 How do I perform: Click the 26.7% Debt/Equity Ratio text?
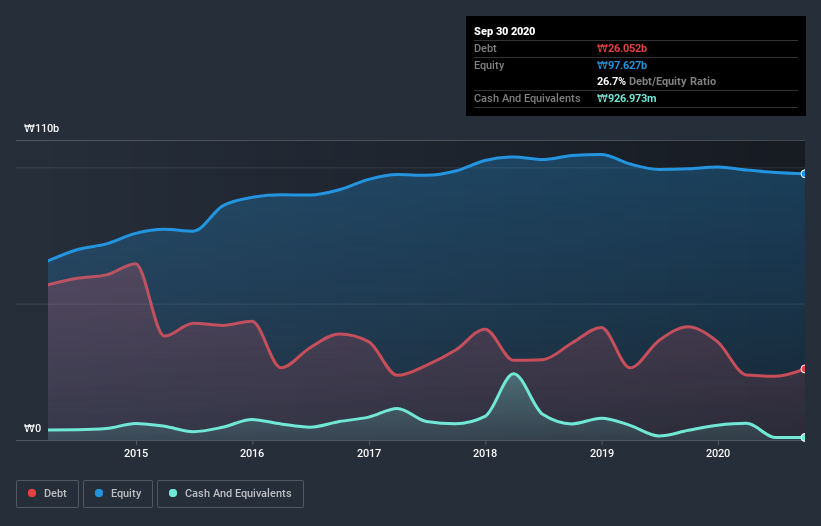point(657,81)
